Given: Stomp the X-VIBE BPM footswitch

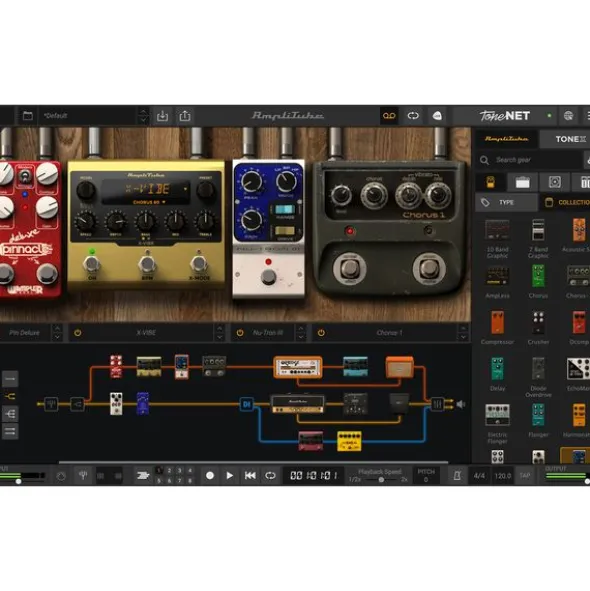Looking at the screenshot, I should pyautogui.click(x=147, y=264).
